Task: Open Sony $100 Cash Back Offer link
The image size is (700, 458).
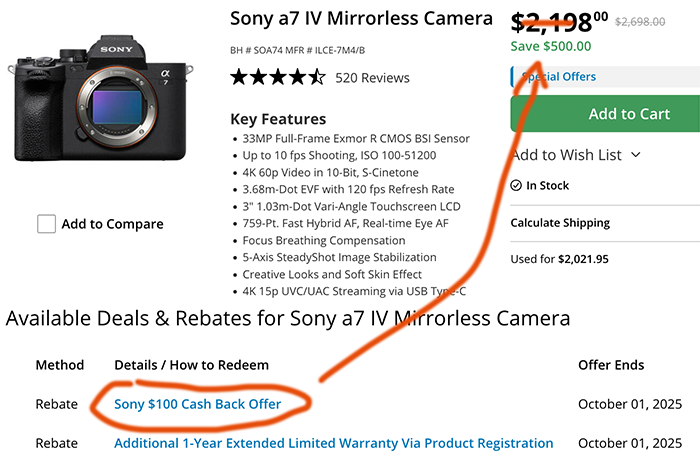Action: [x=197, y=404]
